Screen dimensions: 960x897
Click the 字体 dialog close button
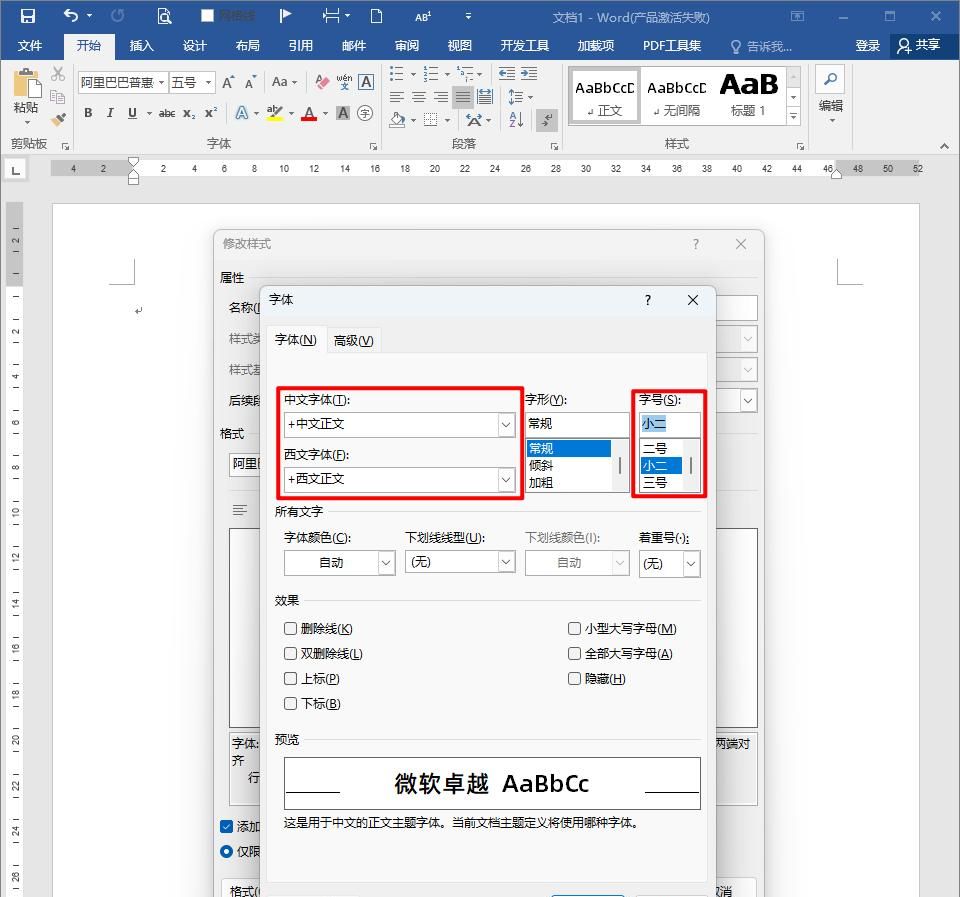[x=692, y=300]
